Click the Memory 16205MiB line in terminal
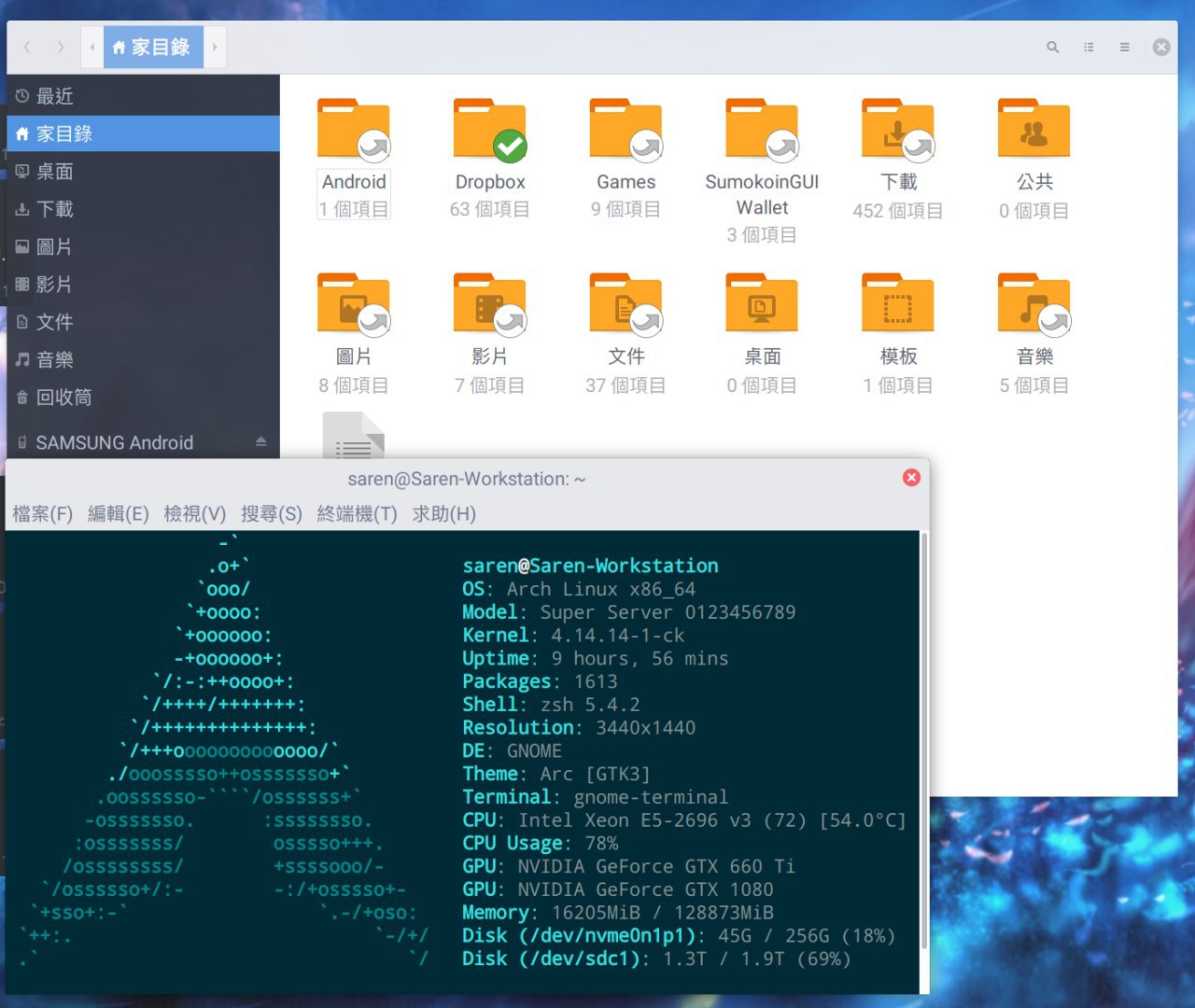 [x=618, y=913]
